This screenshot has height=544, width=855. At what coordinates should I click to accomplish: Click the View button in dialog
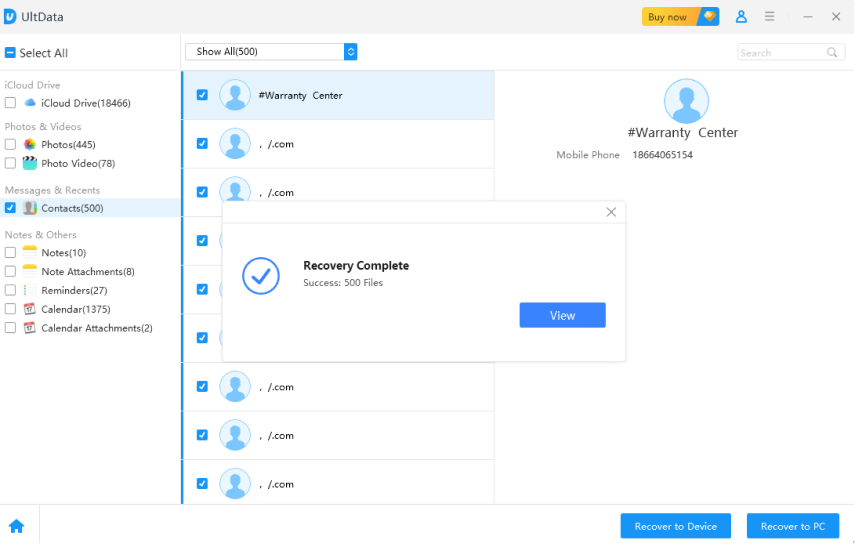(562, 315)
